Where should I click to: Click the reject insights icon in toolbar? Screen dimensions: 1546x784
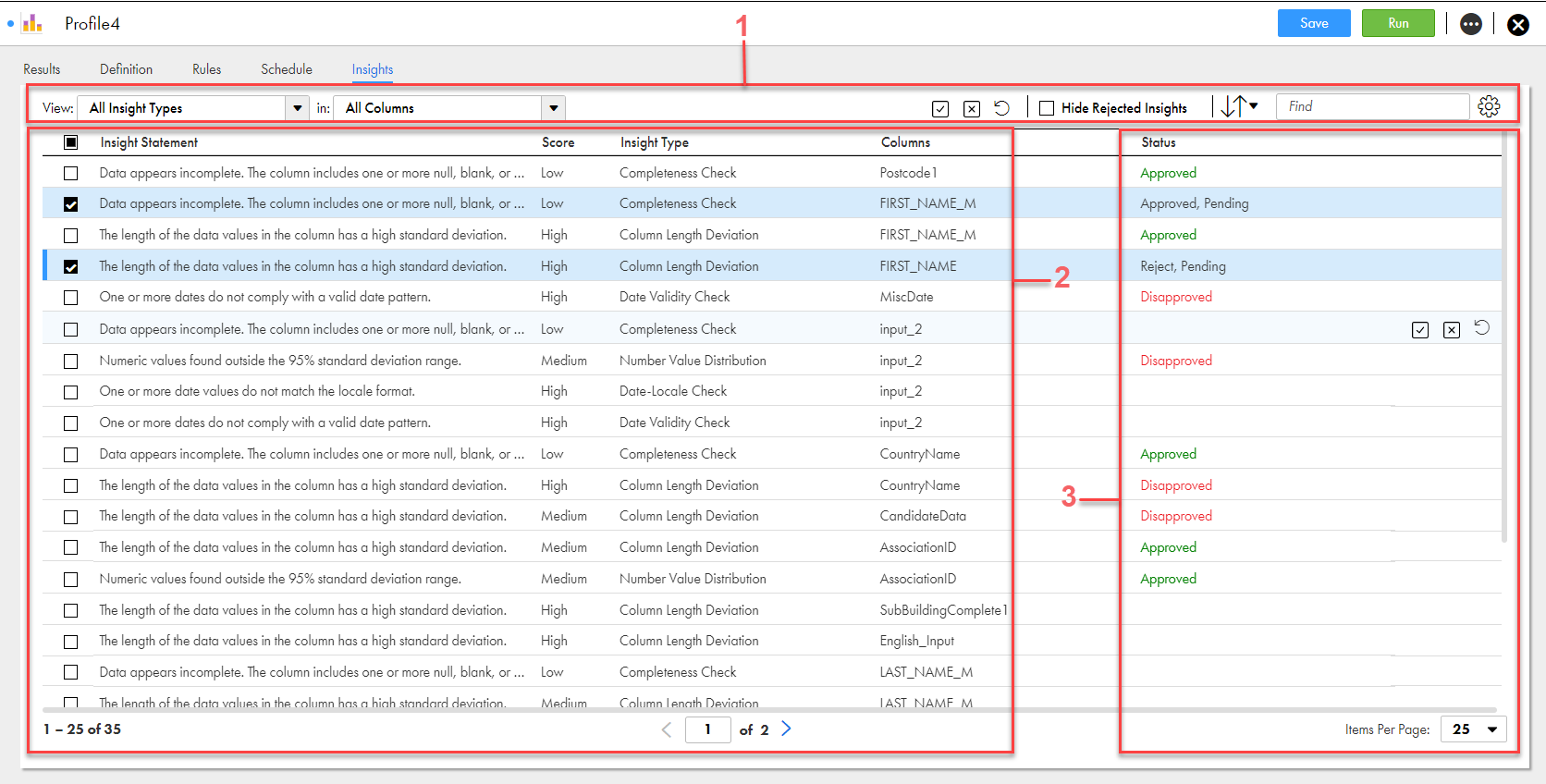972,109
